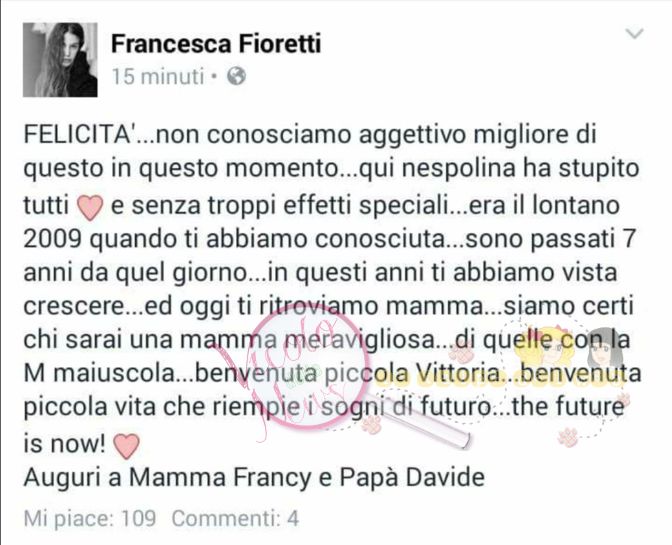Click the year "2009" in the post
Viewport: 672px width, 545px height.
coord(52,239)
